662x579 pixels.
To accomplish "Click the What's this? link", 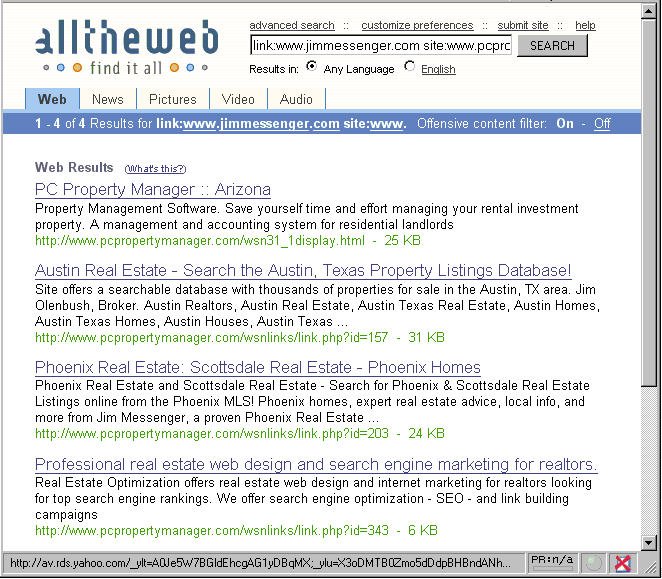I will click(x=155, y=169).
